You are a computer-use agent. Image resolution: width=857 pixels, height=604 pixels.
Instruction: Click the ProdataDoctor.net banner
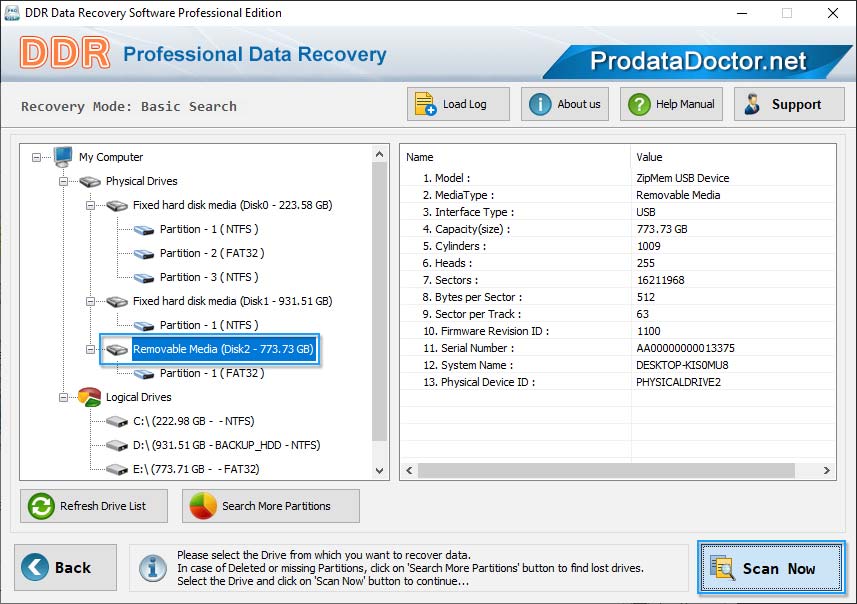[x=698, y=61]
